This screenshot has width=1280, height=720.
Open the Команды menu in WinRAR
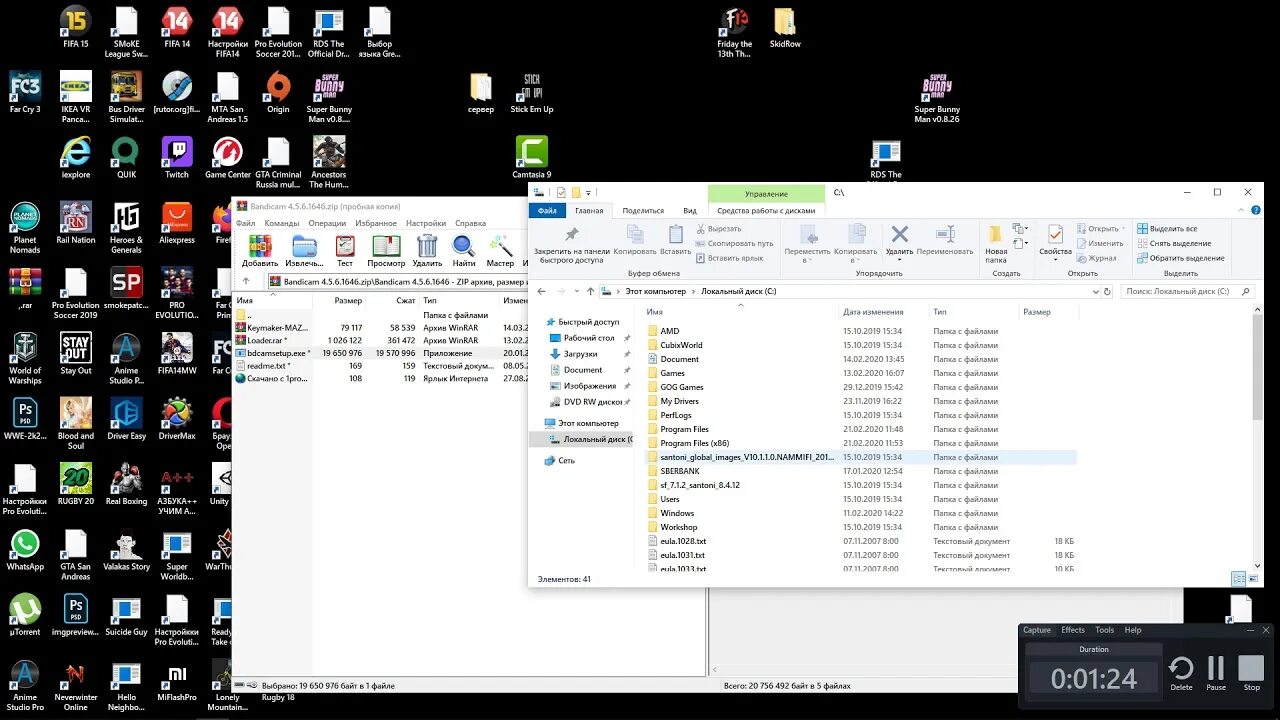[282, 223]
